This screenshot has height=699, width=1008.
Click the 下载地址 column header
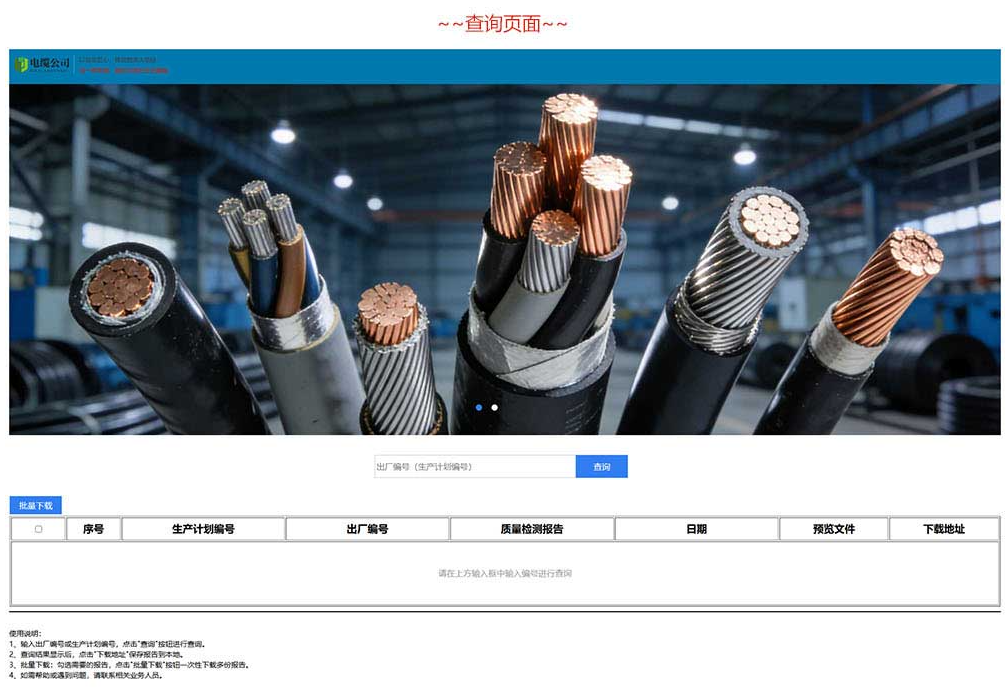pyautogui.click(x=943, y=529)
